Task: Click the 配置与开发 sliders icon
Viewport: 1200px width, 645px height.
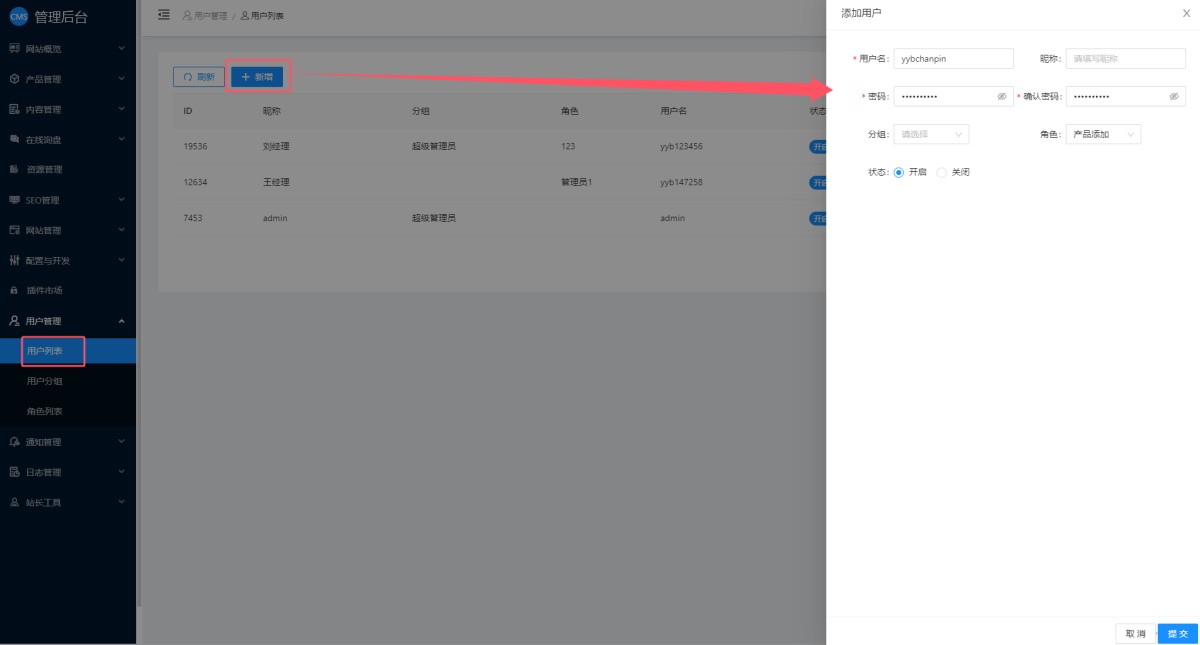Action: (x=14, y=260)
